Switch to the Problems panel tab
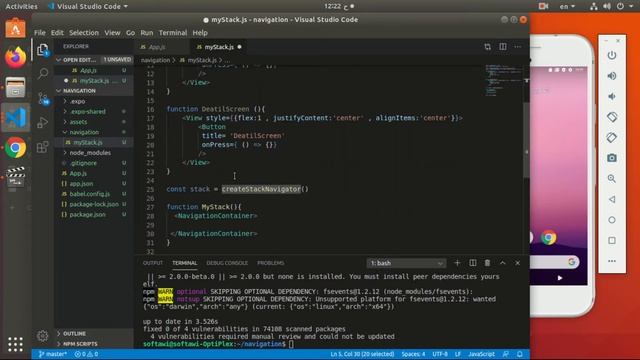This screenshot has height=360, width=640. point(271,263)
